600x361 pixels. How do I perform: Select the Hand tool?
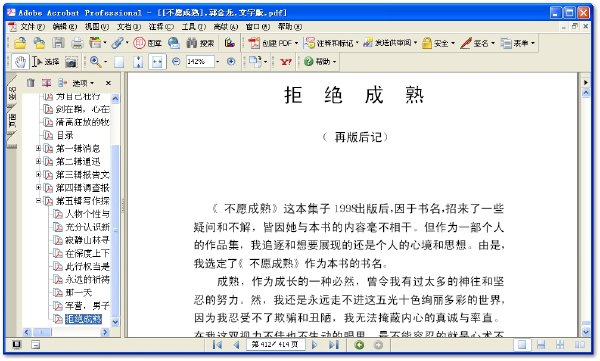[x=20, y=61]
